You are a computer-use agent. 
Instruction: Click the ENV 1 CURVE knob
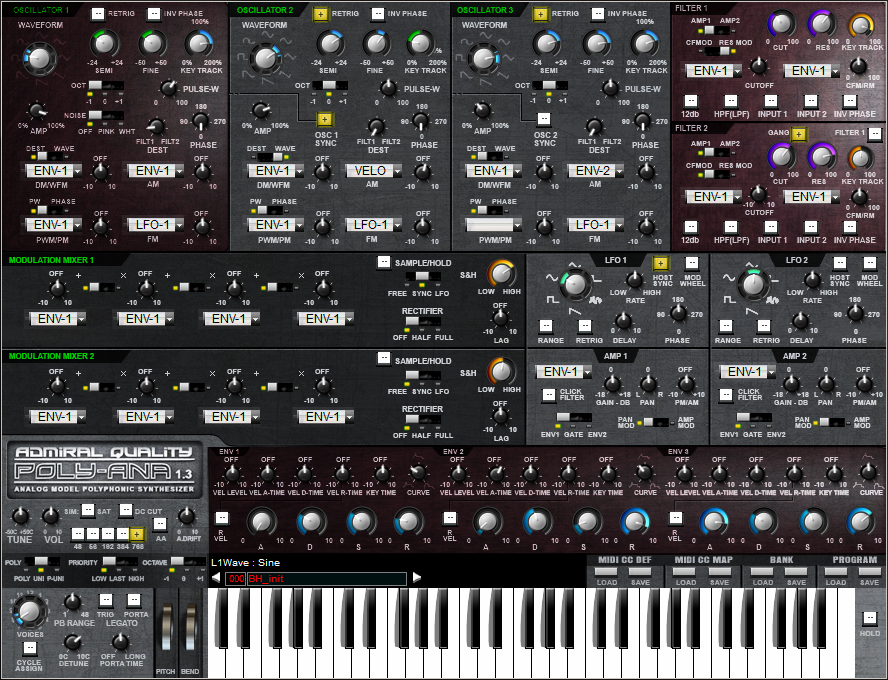click(x=418, y=473)
